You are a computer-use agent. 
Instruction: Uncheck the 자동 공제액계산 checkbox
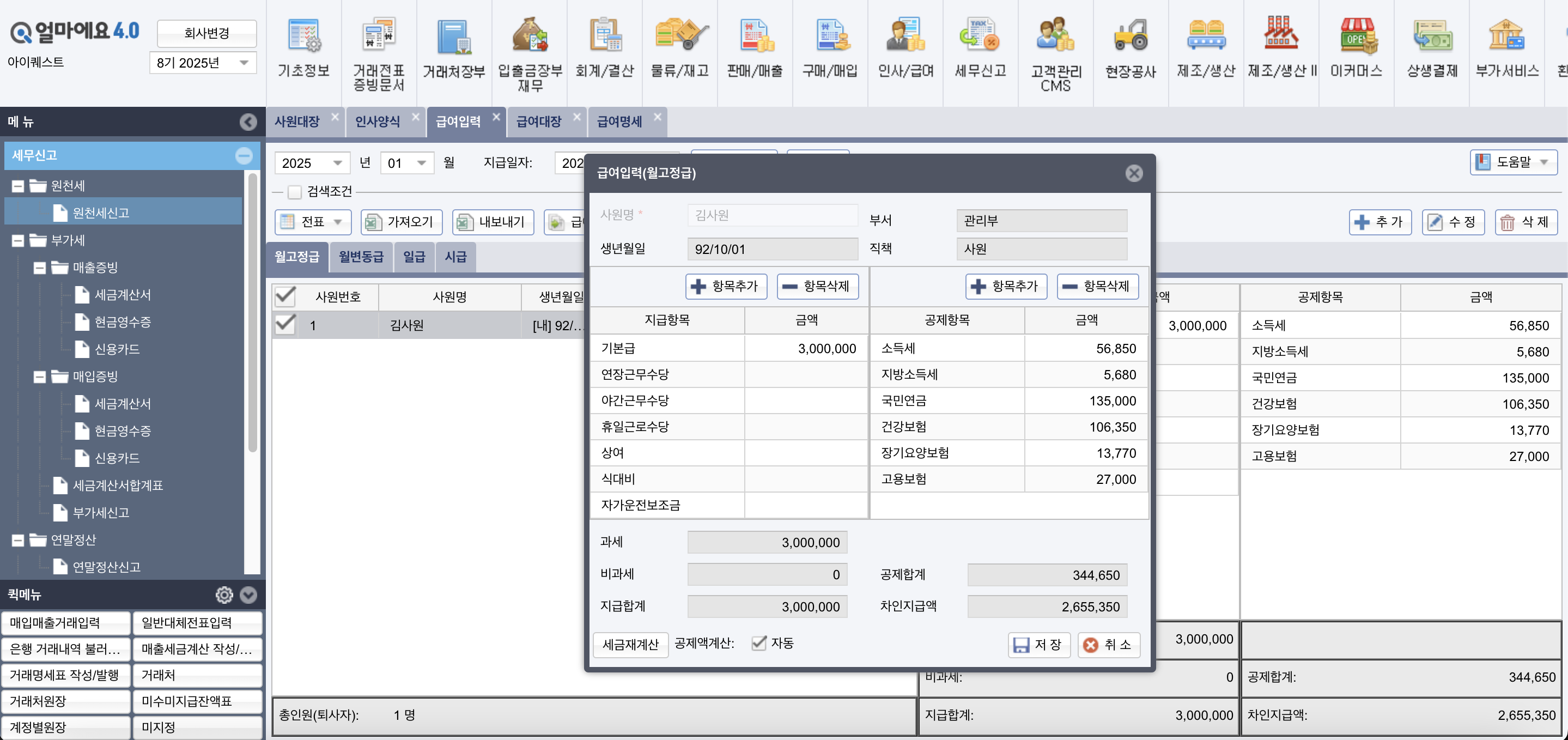point(758,643)
